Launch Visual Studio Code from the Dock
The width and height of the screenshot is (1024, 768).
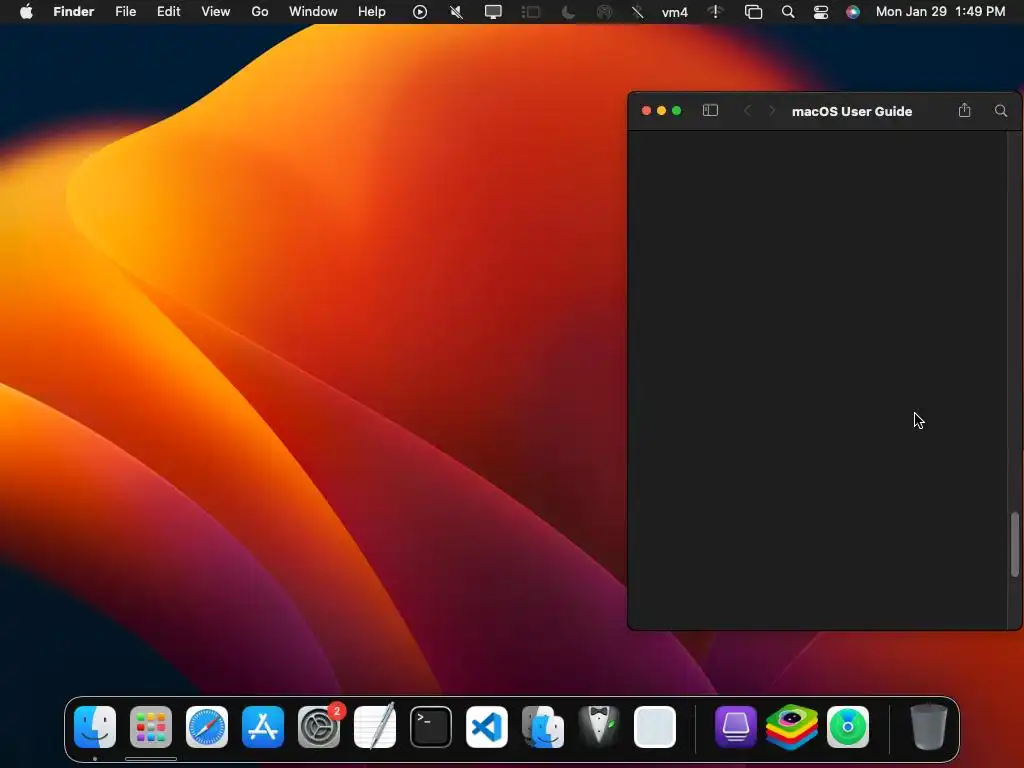point(487,727)
